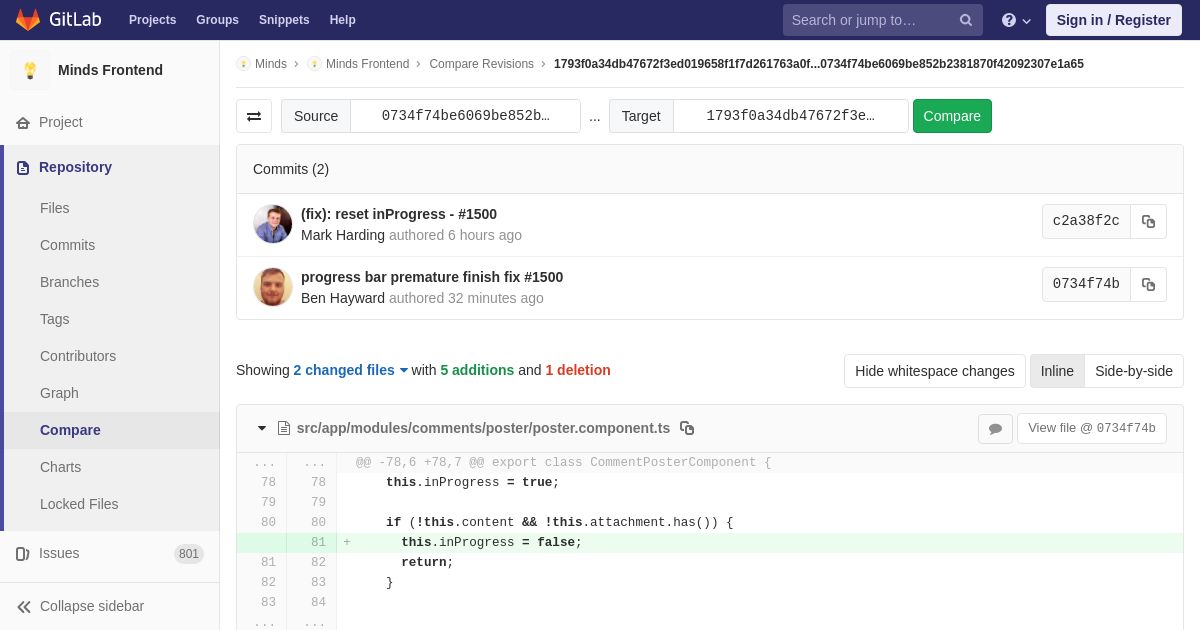1200x630 pixels.
Task: Go to Graph in the sidebar
Action: [59, 393]
